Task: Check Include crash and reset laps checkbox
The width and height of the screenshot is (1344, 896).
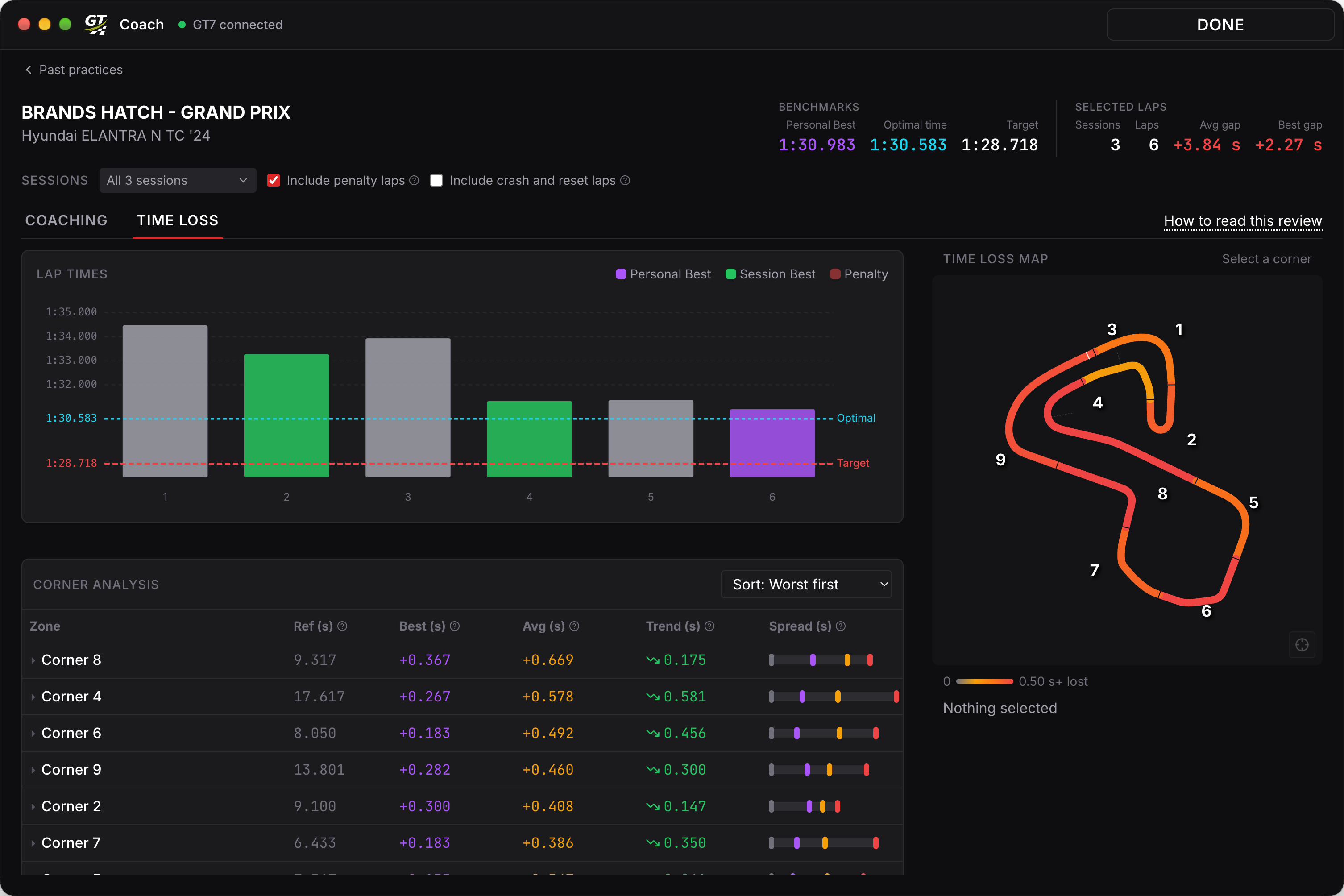Action: [x=436, y=181]
